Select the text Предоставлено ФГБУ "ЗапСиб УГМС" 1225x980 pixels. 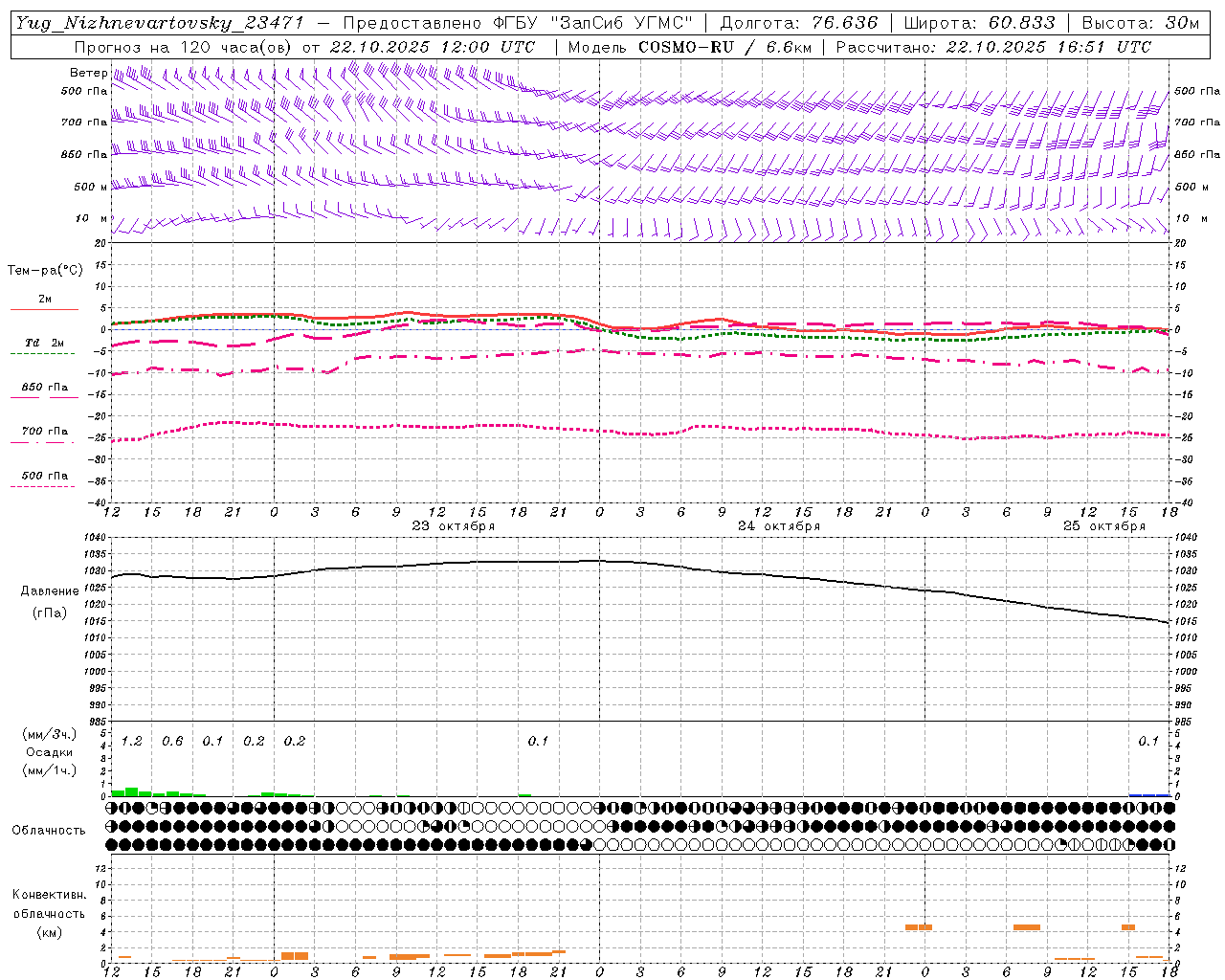point(518,23)
